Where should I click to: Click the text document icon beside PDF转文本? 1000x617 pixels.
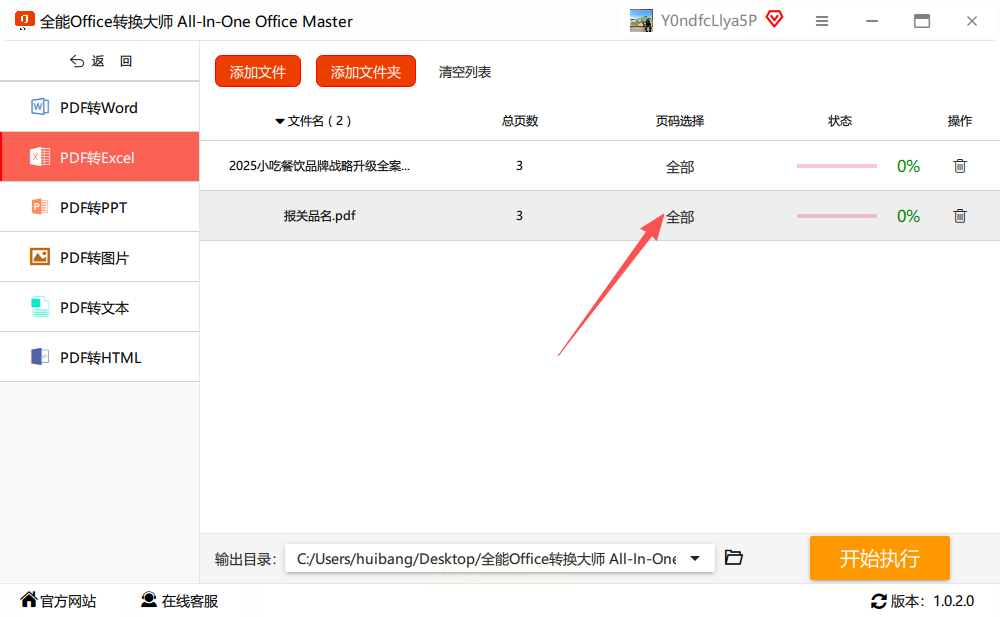click(x=40, y=307)
